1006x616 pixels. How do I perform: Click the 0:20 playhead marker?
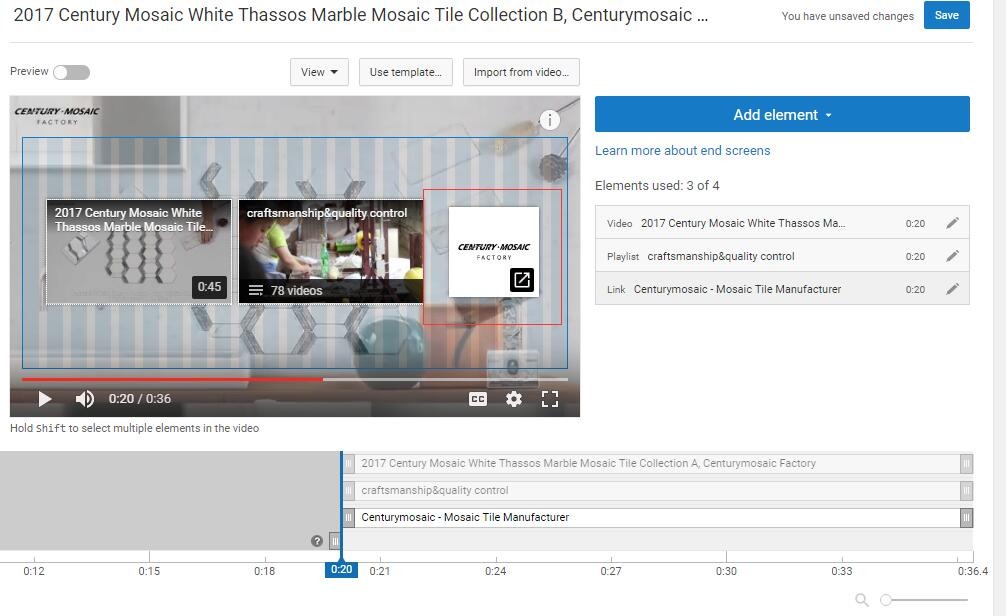(341, 569)
